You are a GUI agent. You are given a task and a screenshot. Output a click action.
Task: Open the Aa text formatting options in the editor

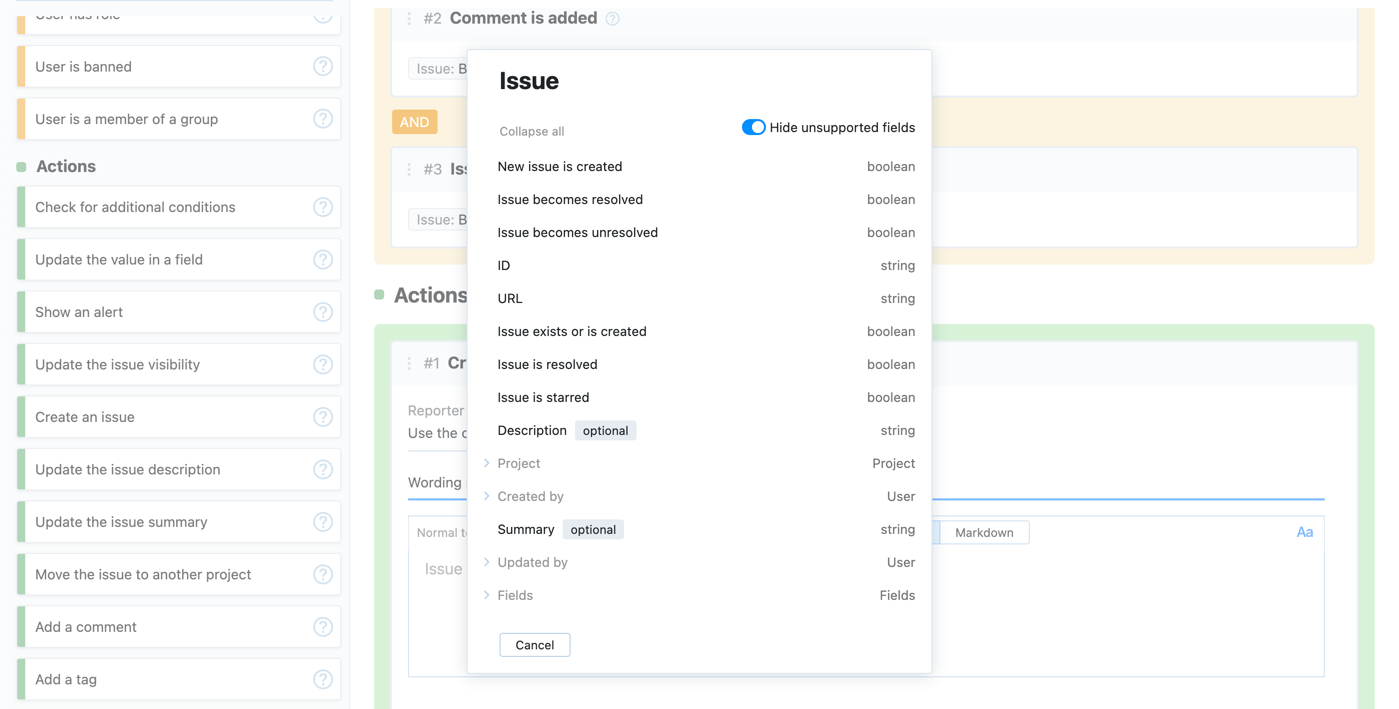(1304, 532)
